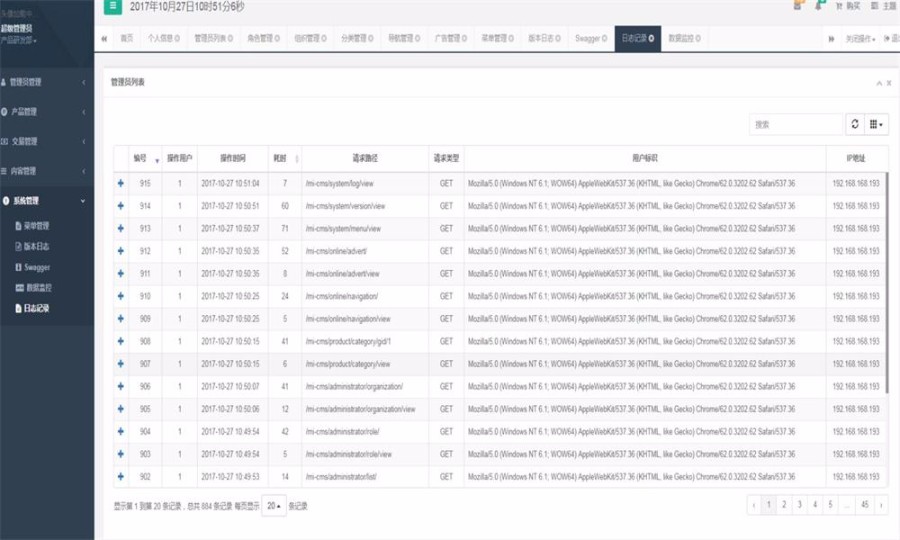Screen dimensions: 900x540
Task: Open the column visibility grid dropdown
Action: coord(876,124)
